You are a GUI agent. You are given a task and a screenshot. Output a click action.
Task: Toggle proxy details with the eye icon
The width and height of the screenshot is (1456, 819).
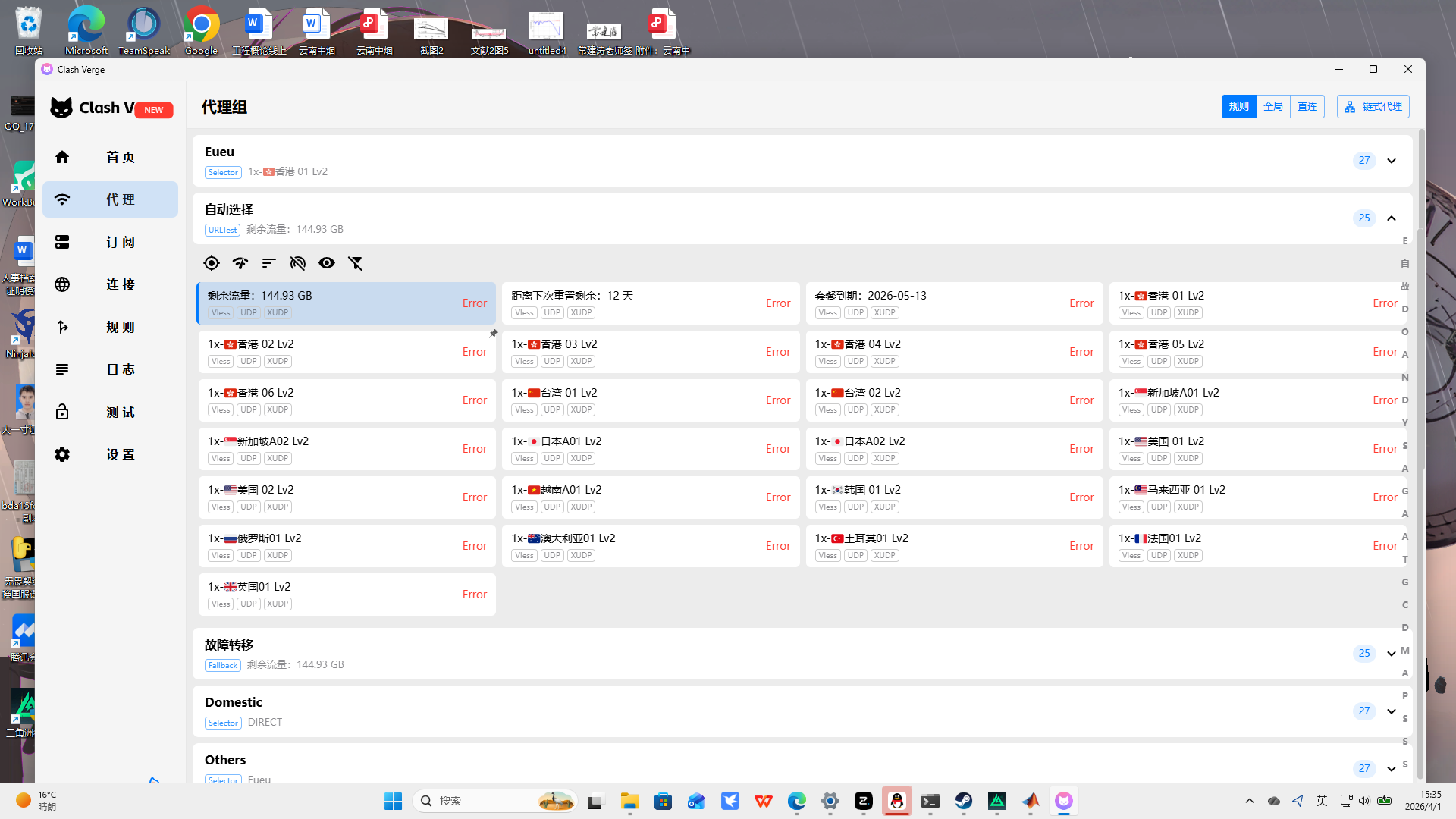tap(327, 263)
